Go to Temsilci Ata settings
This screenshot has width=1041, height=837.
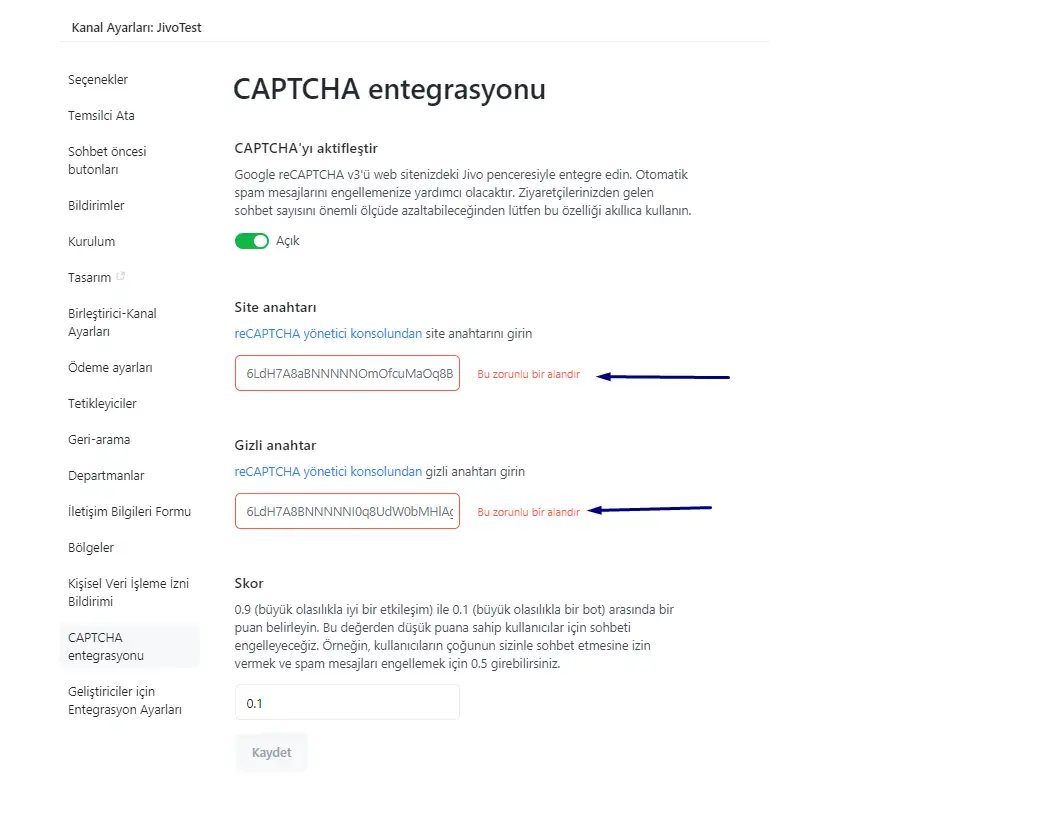point(101,116)
